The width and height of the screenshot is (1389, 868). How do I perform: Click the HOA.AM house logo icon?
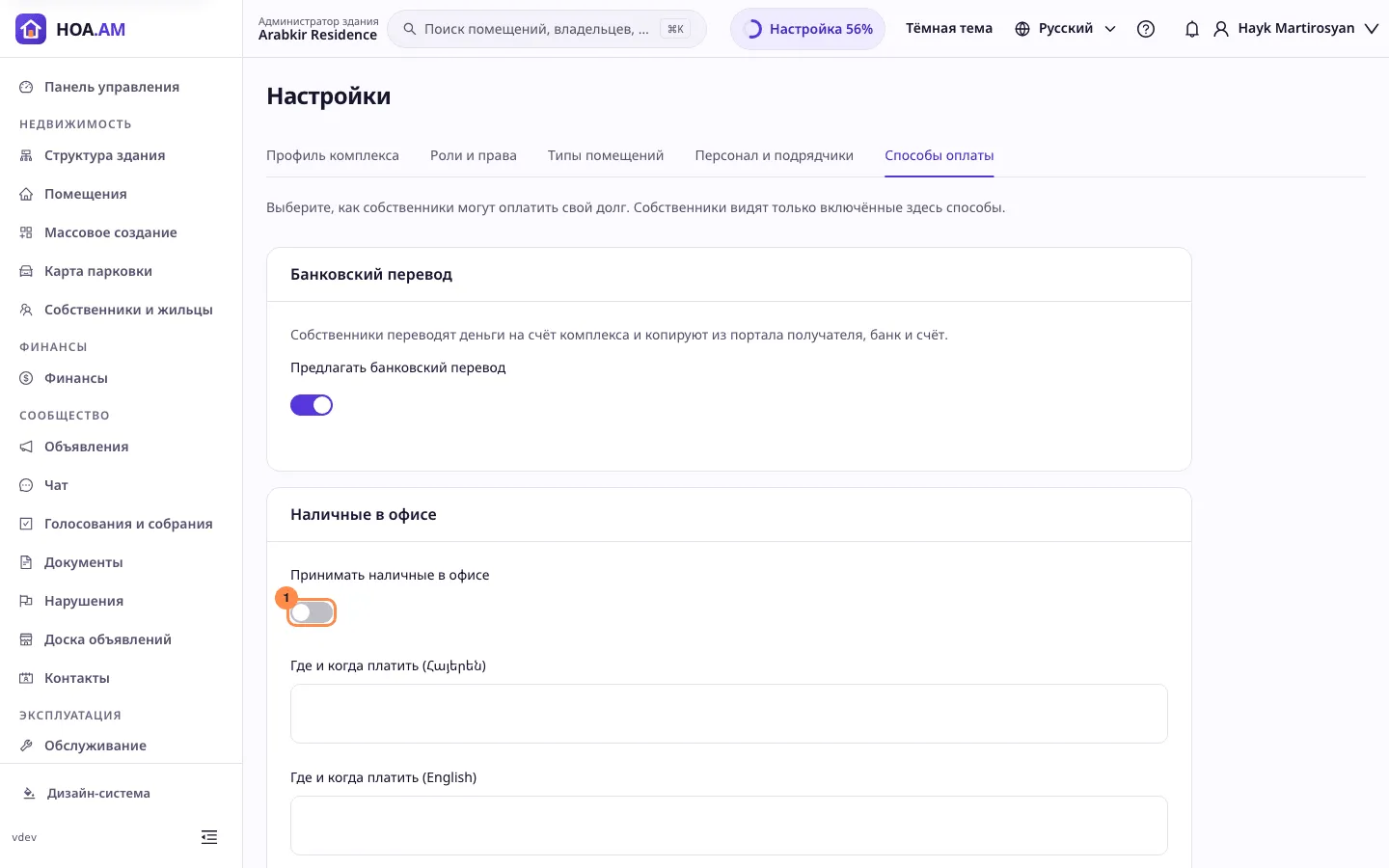(31, 29)
